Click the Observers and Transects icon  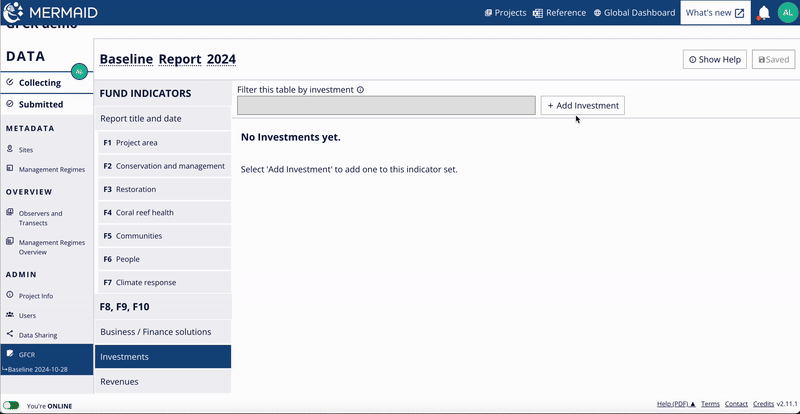coord(10,212)
